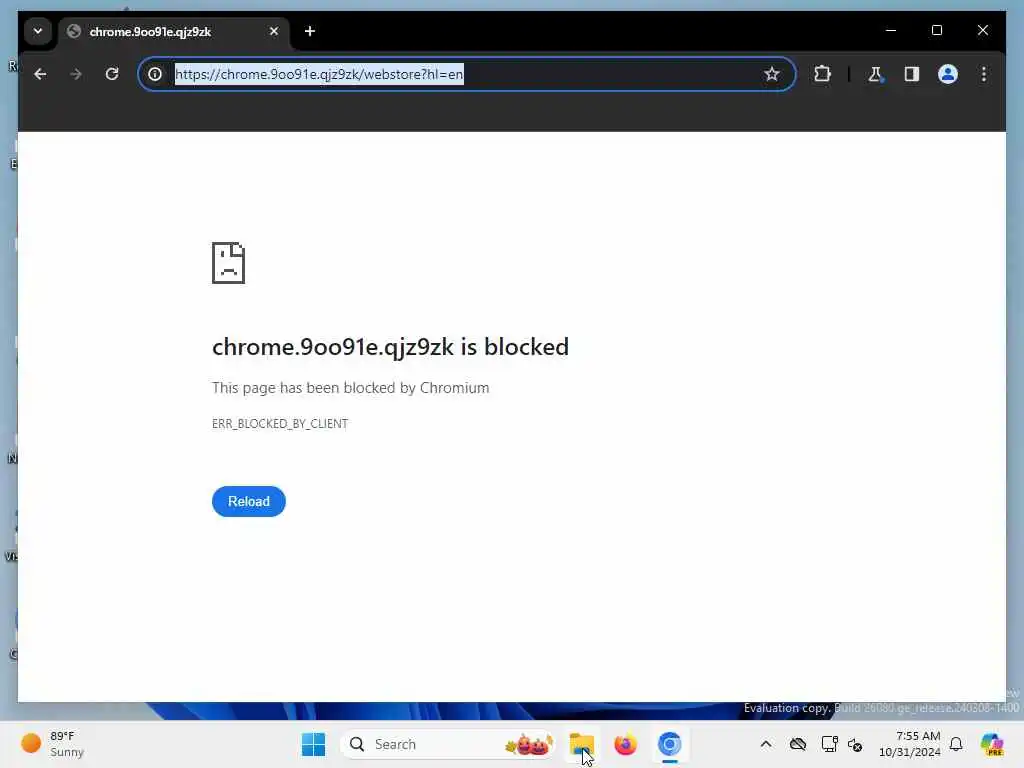Screen dimensions: 1024x768
Task: Click 'This page has been blocked by Chromium' text
Action: click(x=351, y=388)
